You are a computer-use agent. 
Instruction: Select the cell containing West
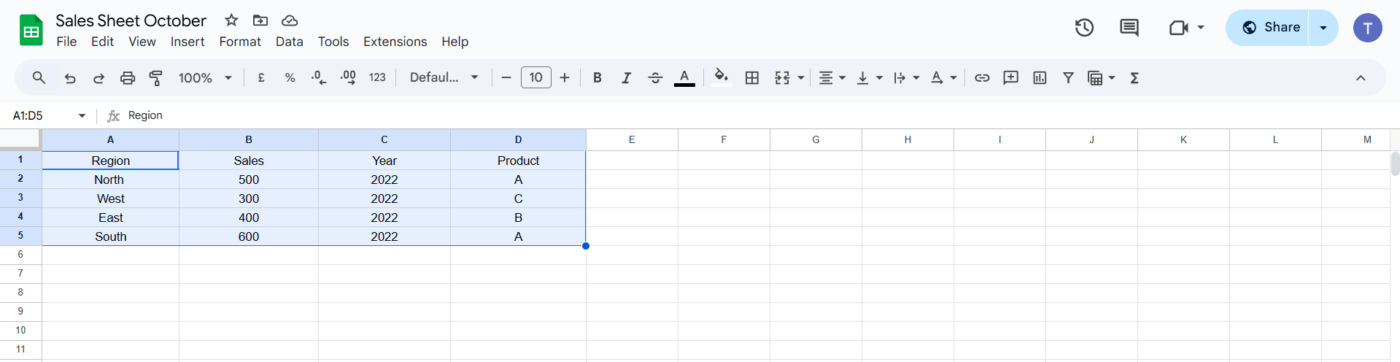pos(110,199)
